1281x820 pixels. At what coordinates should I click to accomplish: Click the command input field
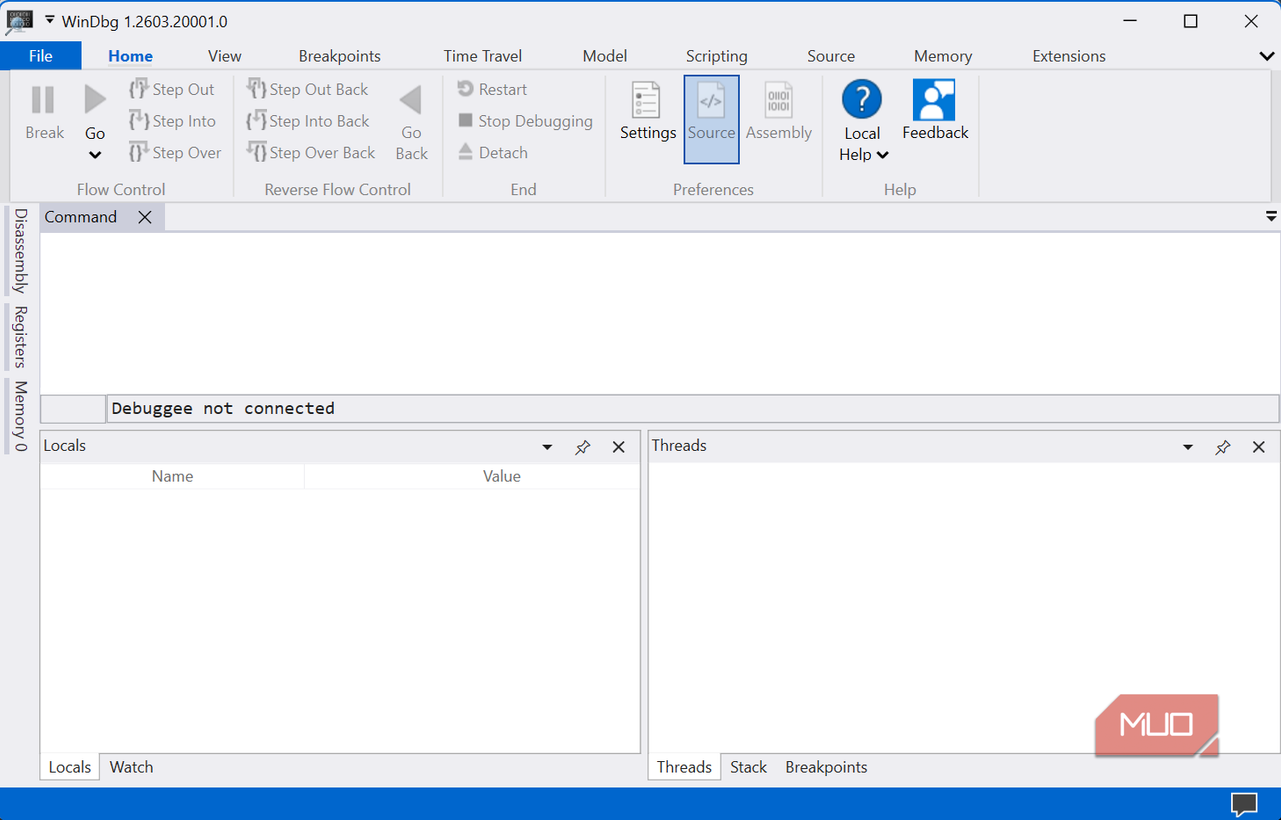click(x=692, y=409)
